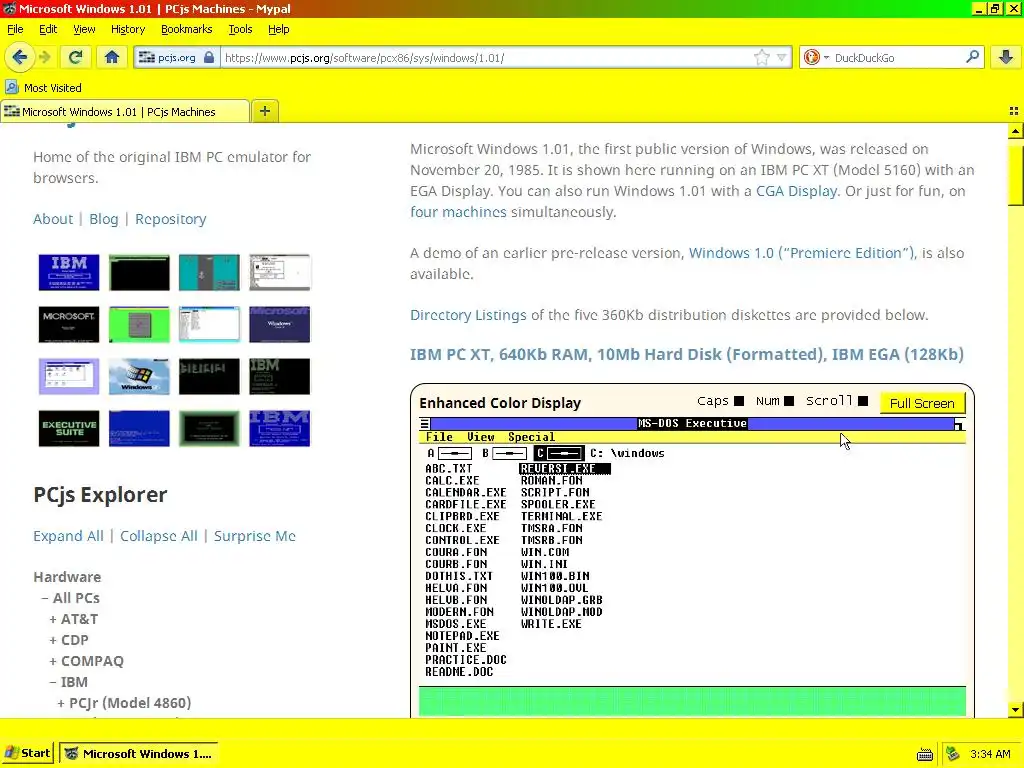This screenshot has height=768, width=1024.
Task: Open the File menu in Mypal
Action: [15, 29]
